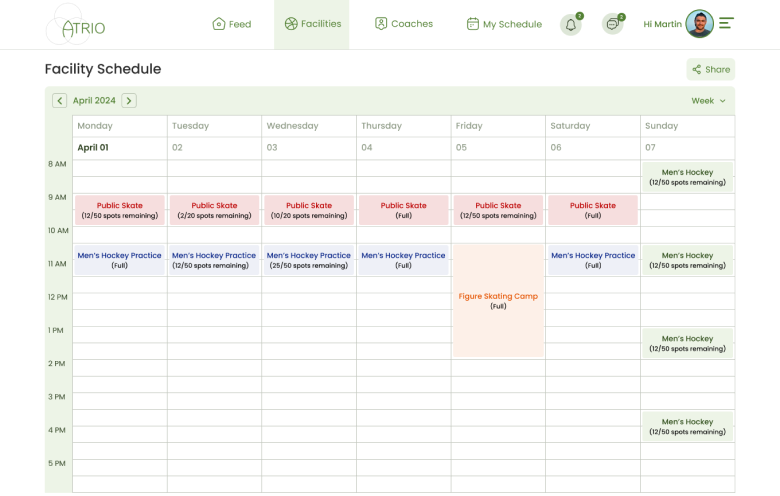
Task: Click Martin's profile avatar
Action: tap(700, 24)
